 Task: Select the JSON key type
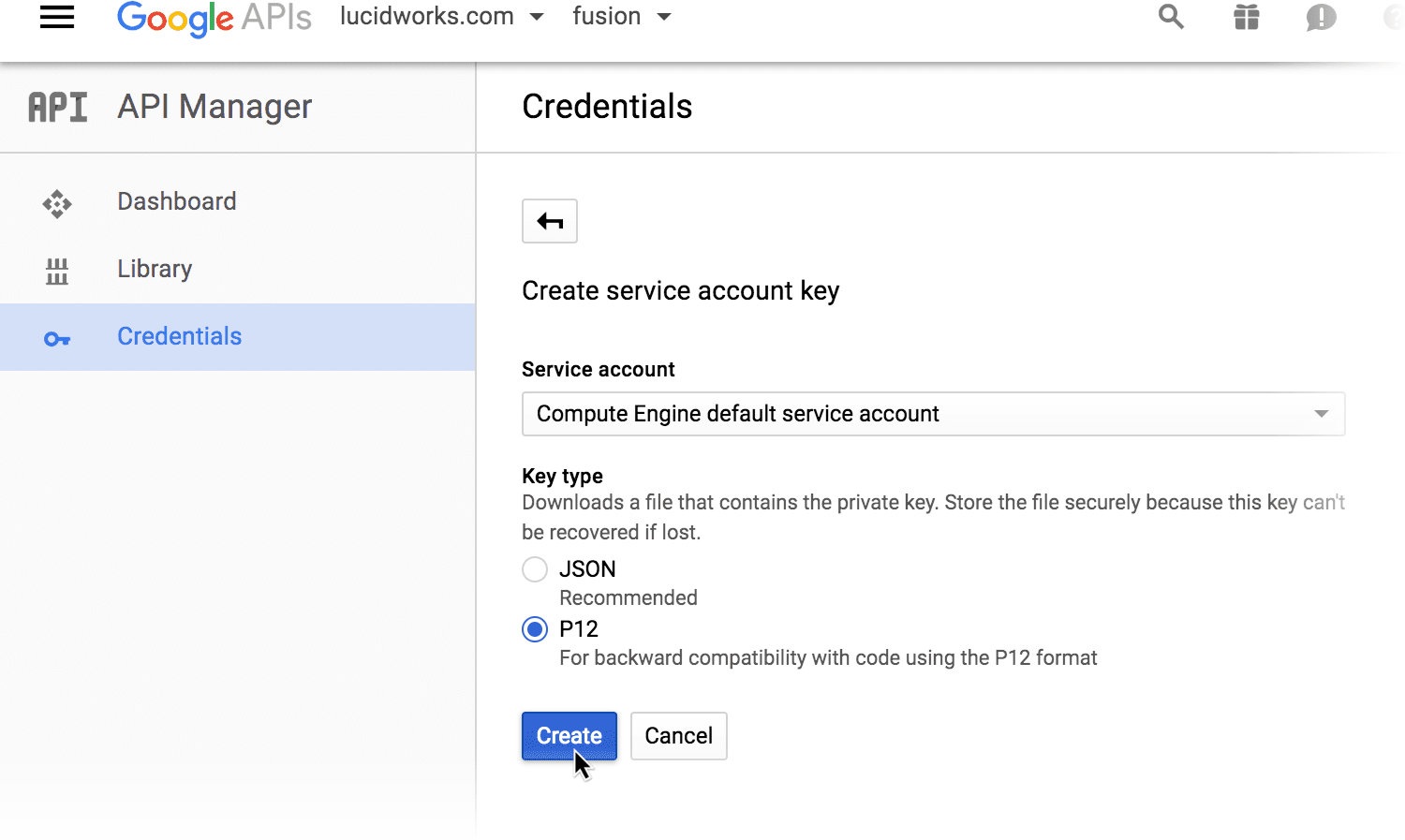coord(534,568)
